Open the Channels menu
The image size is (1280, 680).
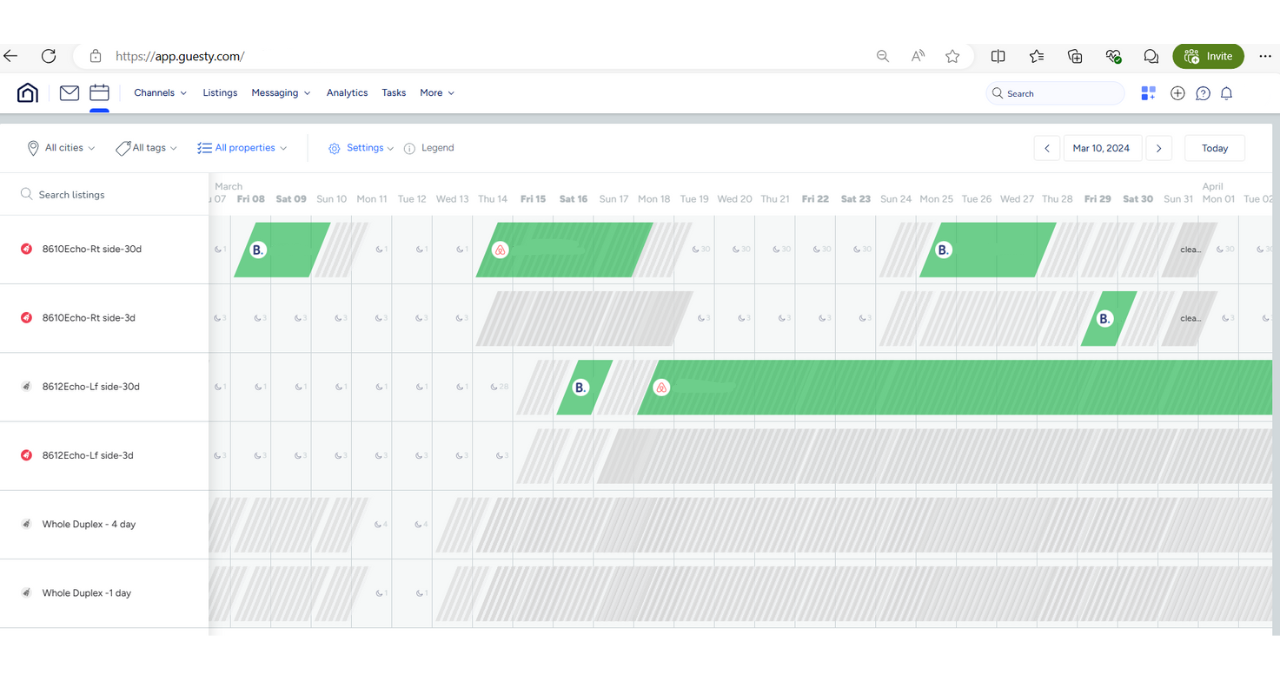click(160, 93)
